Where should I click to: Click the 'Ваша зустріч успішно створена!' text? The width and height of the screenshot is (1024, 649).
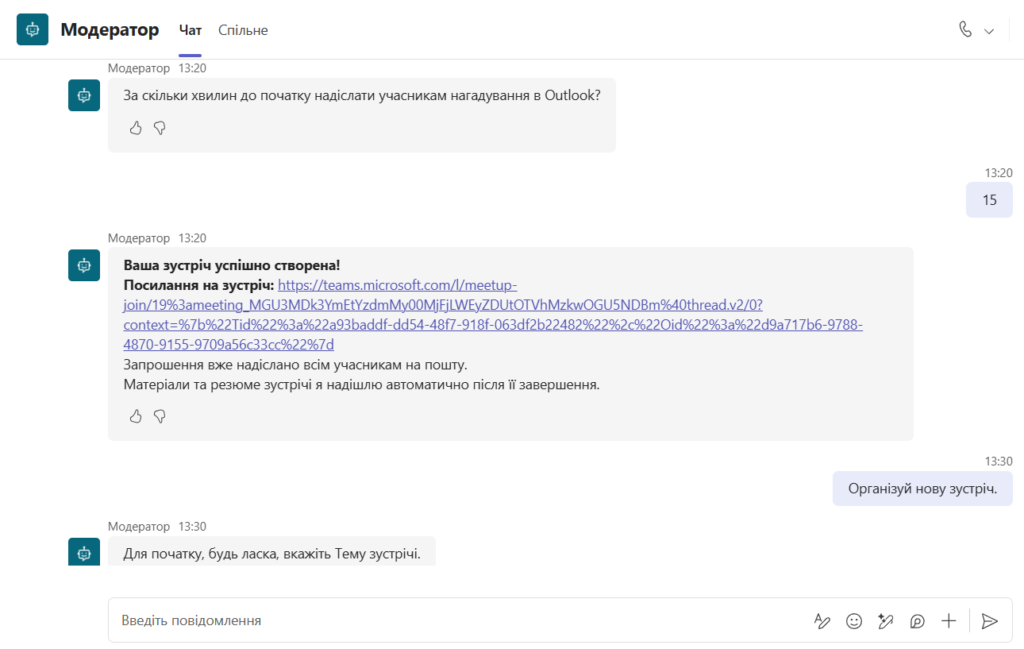(232, 265)
